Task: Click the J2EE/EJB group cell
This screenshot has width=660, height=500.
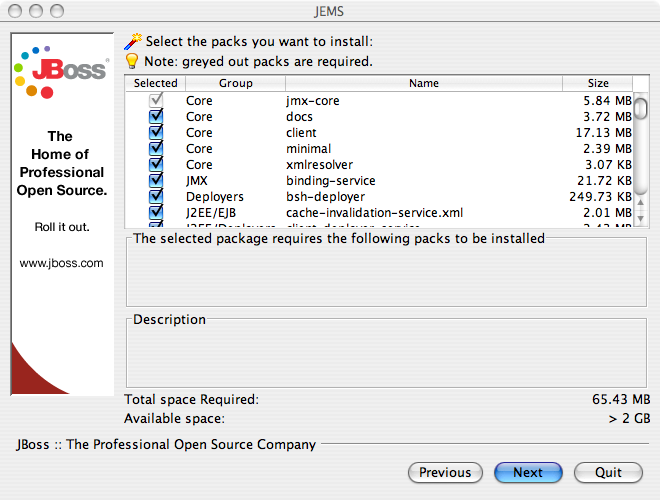Action: 211,213
